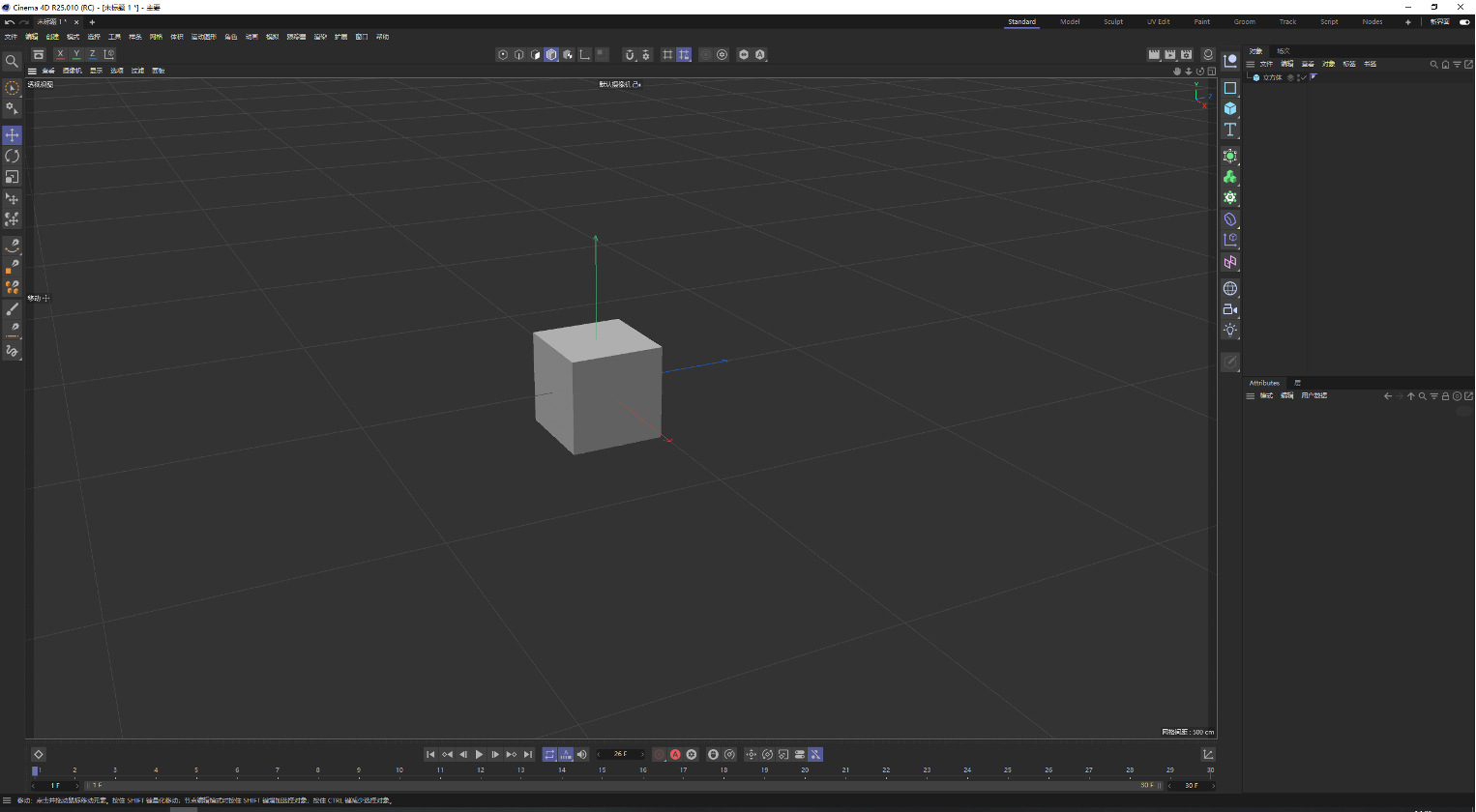Image resolution: width=1476 pixels, height=812 pixels.
Task: Select the Rotate tool in left toolbar
Action: [12, 156]
